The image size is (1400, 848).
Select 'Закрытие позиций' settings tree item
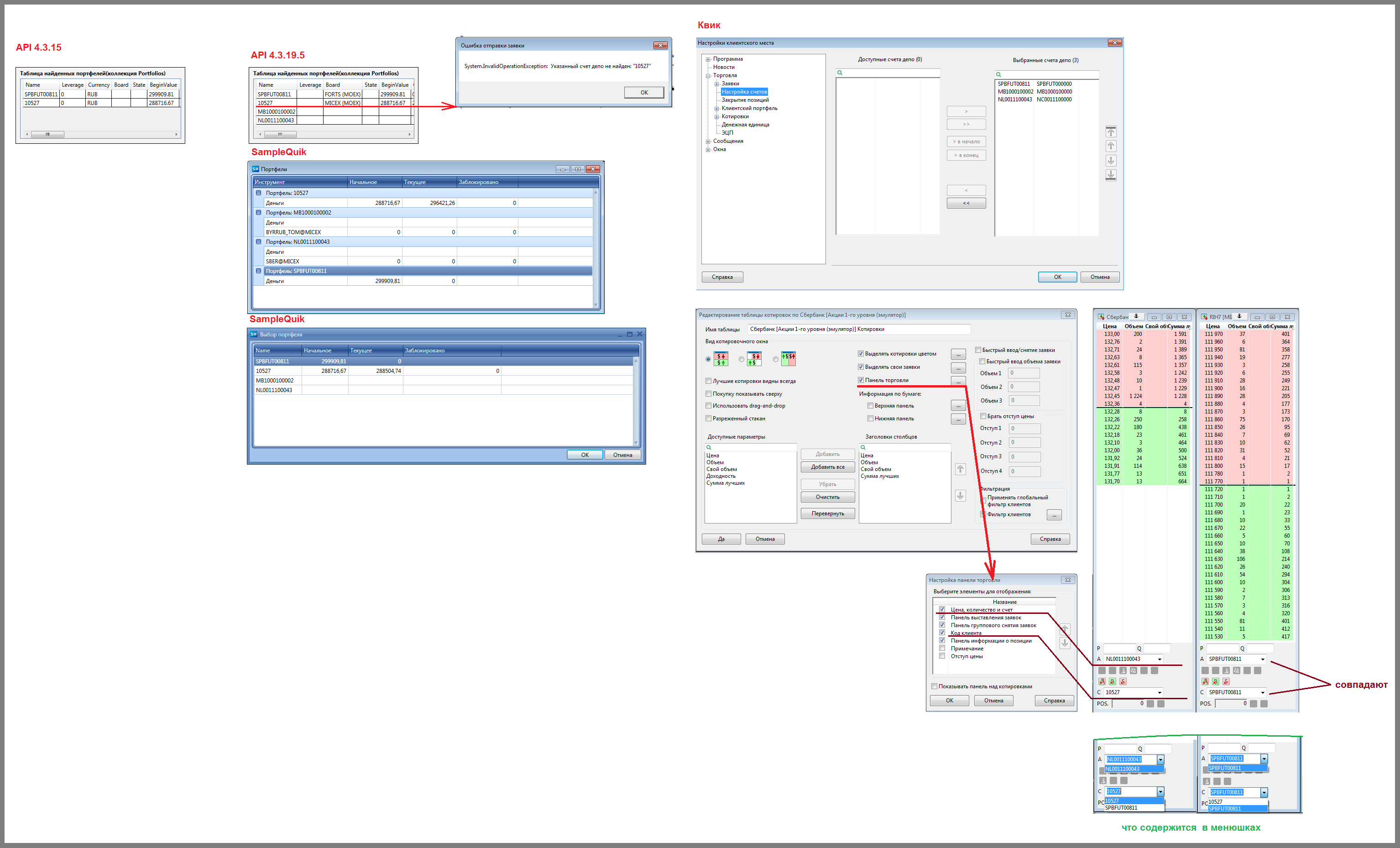(745, 100)
